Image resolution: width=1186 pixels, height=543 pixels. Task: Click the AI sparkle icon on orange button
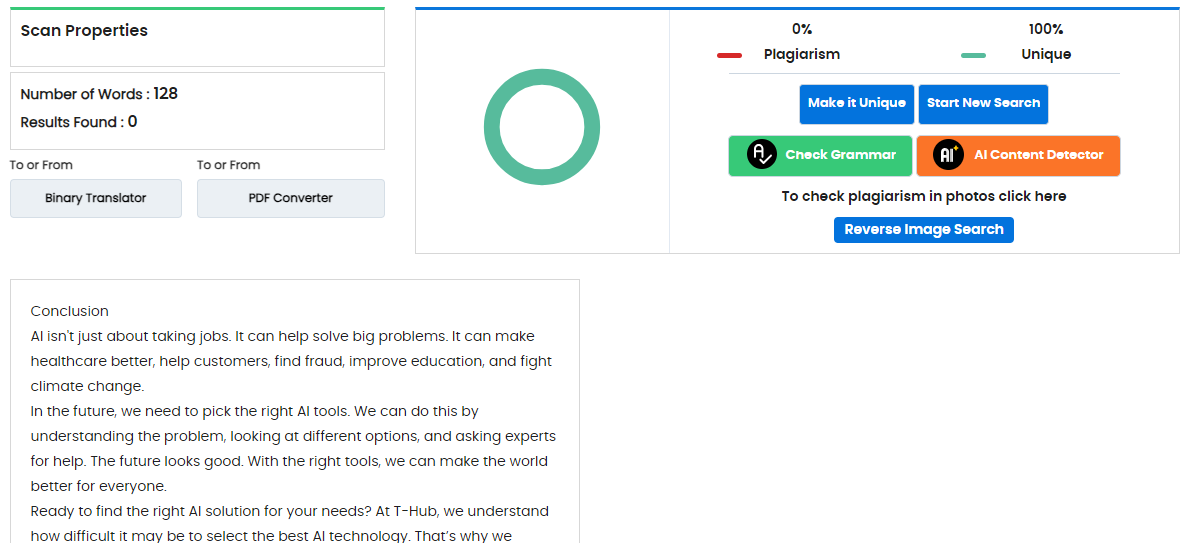[x=948, y=155]
